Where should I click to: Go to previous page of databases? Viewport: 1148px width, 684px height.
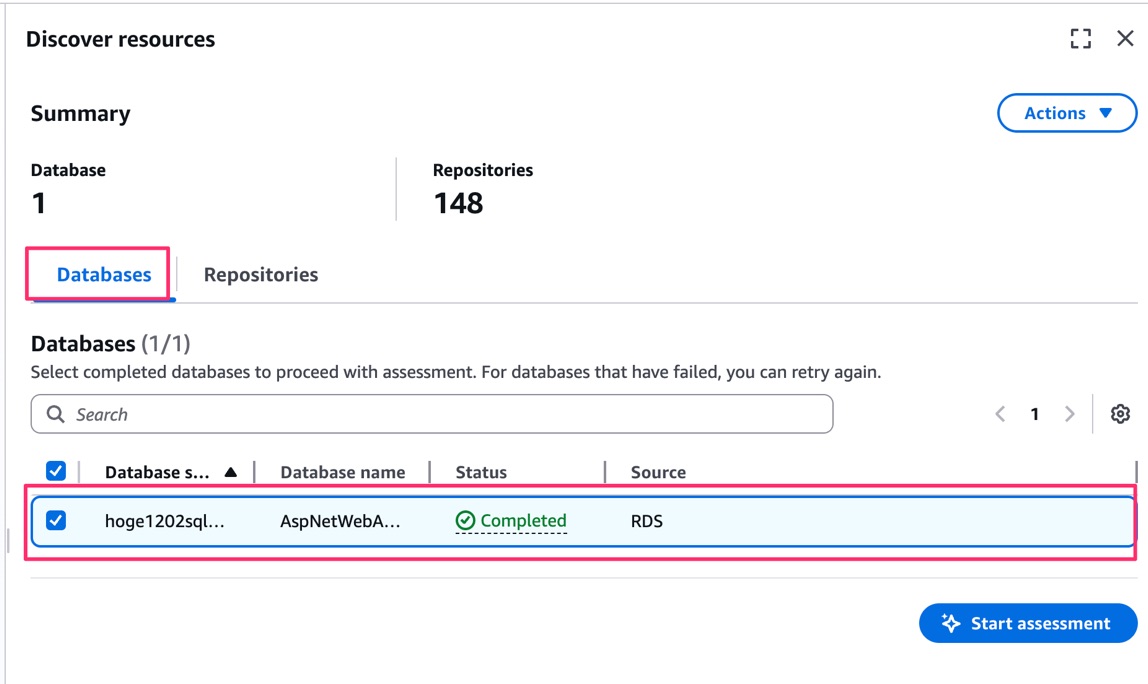1000,414
